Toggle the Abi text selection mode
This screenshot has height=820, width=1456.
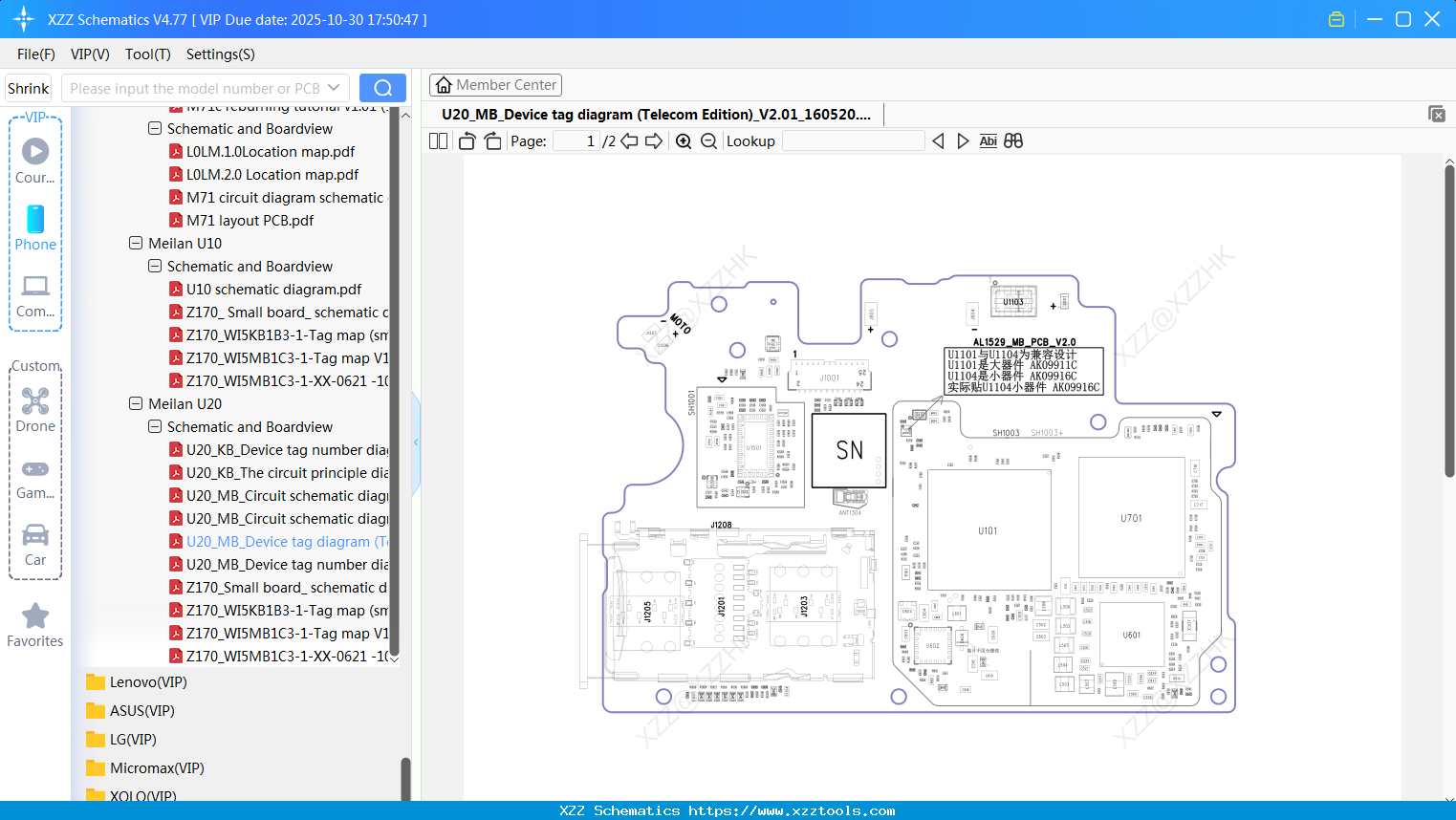[x=988, y=140]
